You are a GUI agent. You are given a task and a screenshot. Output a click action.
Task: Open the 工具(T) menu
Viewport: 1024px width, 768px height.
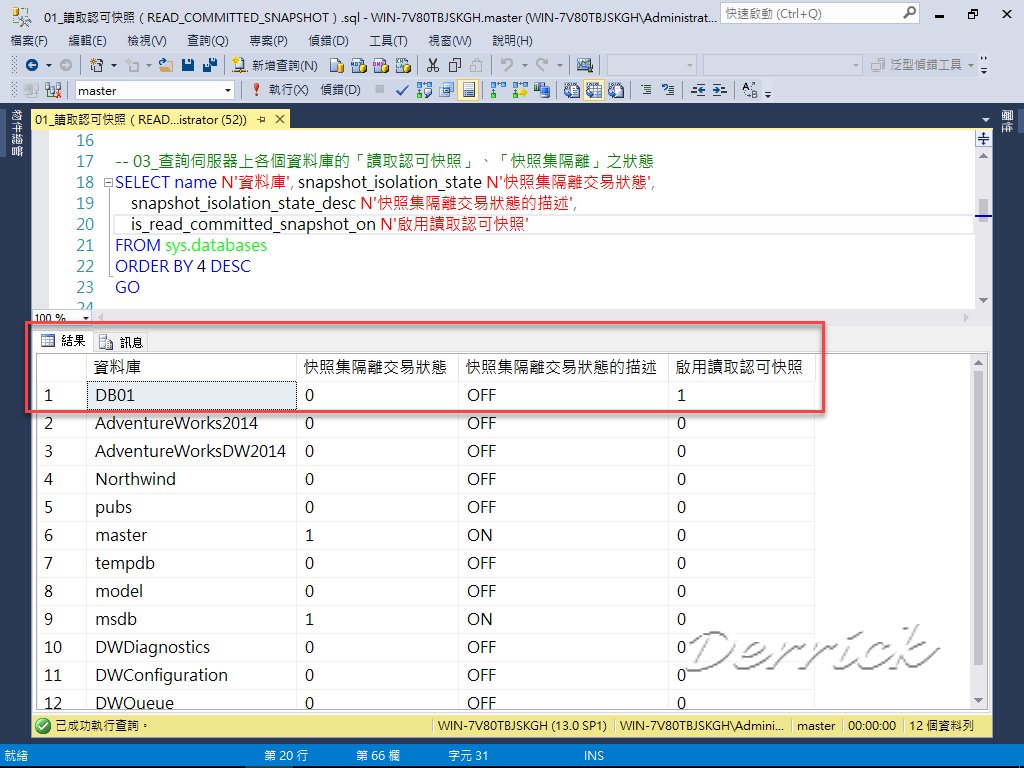coord(389,40)
